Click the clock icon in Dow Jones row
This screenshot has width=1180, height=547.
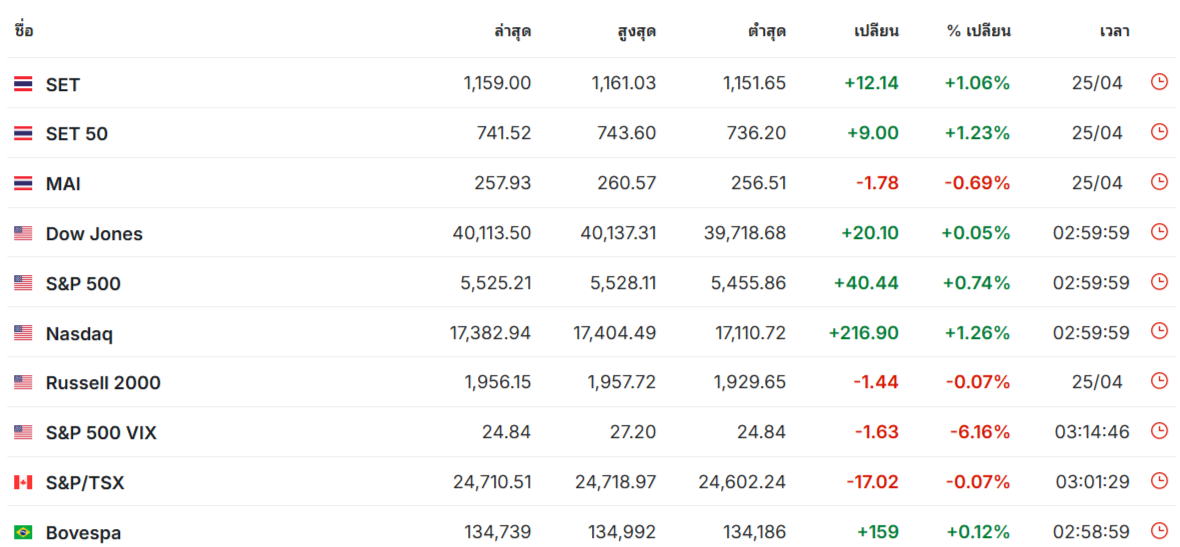1159,232
